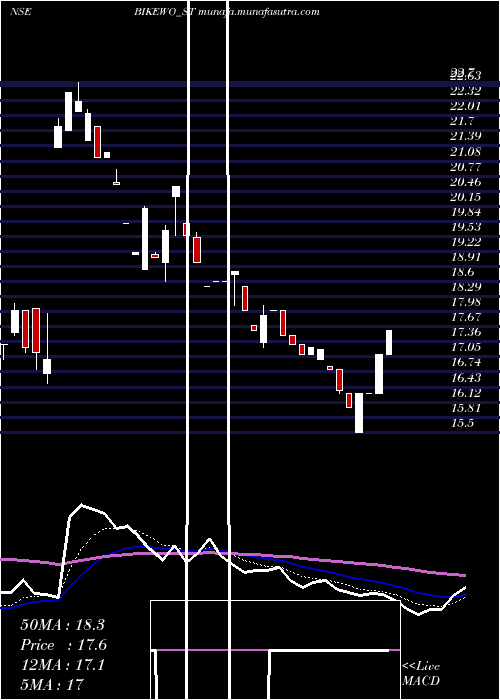
Task: Select the 16.12 price level label
Action: [x=466, y=393]
